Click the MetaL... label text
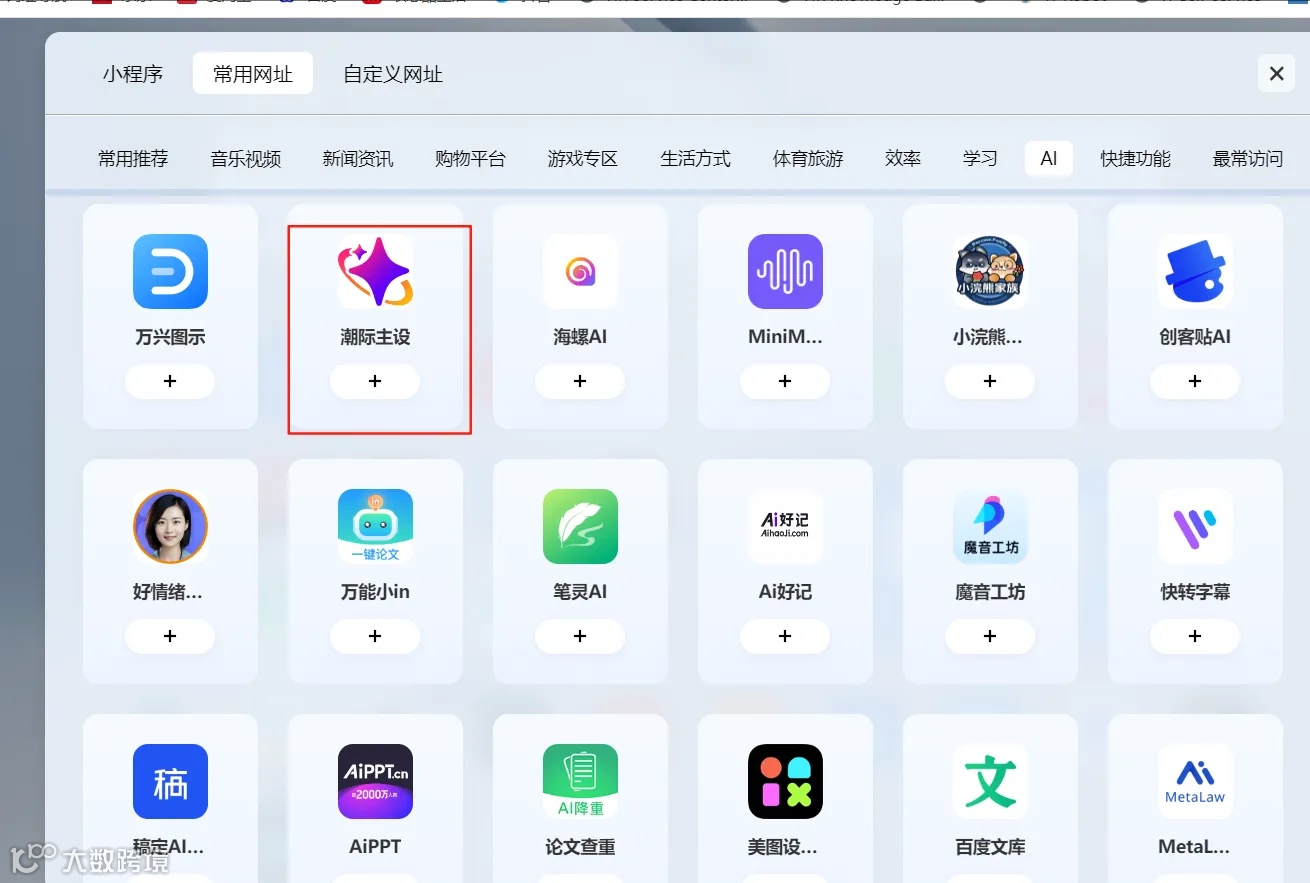The height and width of the screenshot is (883, 1310). 1195,847
